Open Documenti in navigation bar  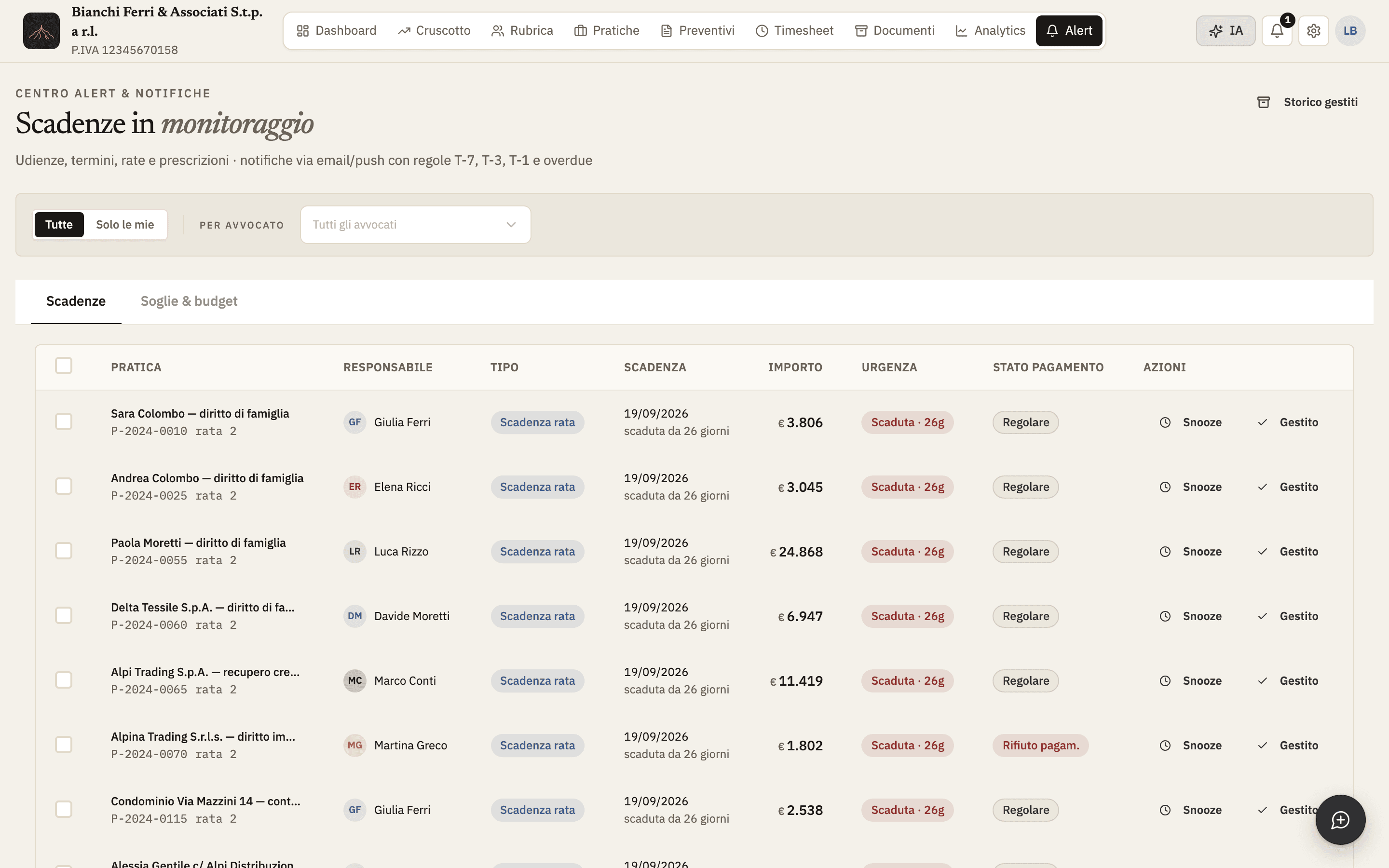coord(895,31)
